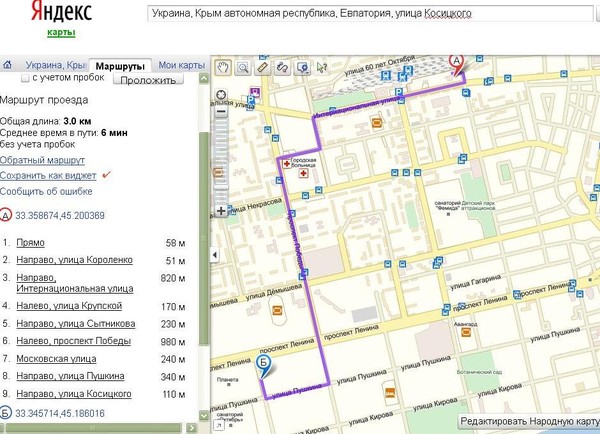Click route start marker A on map

[456, 64]
